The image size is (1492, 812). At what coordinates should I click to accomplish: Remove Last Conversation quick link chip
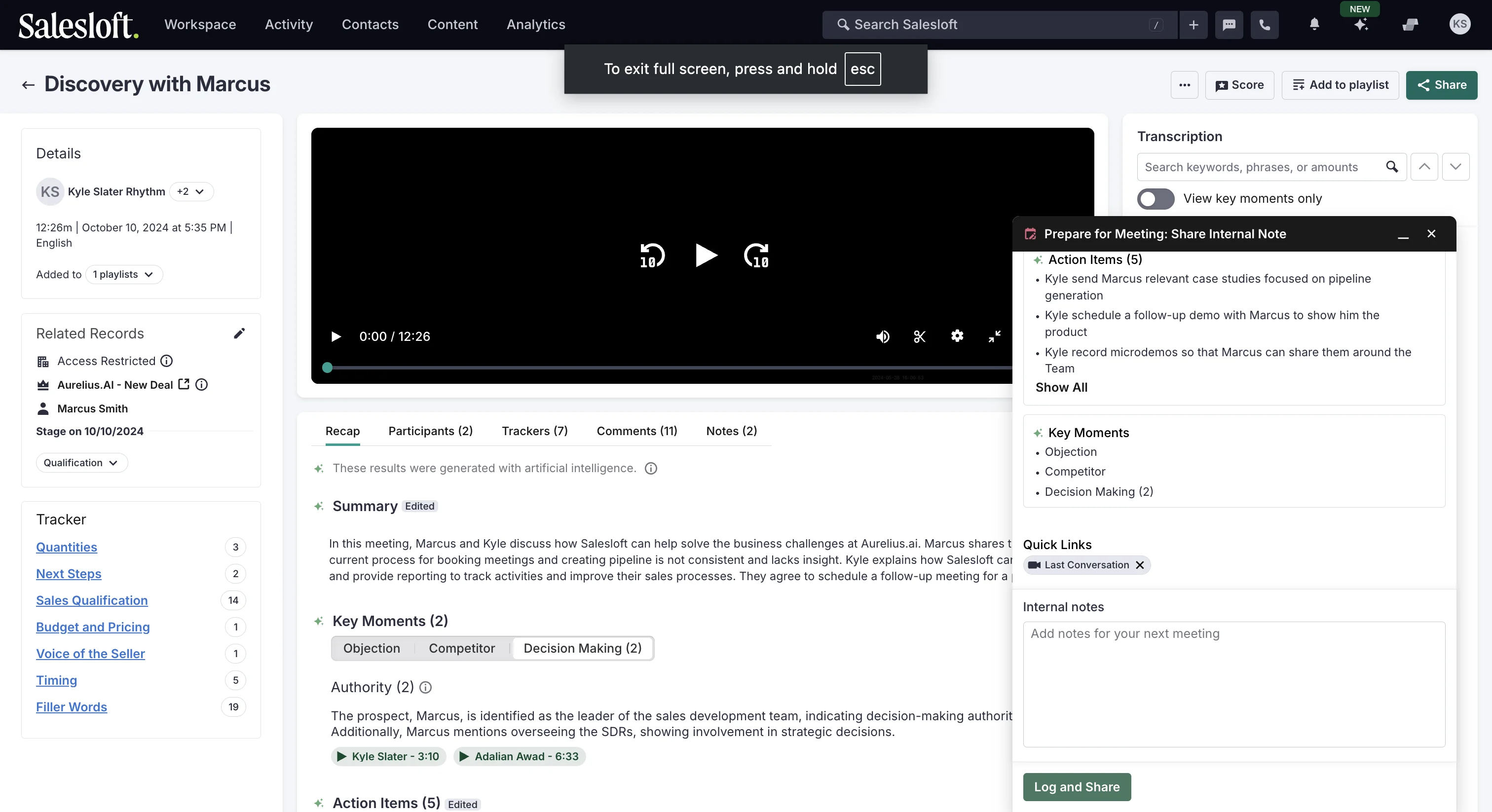tap(1140, 565)
